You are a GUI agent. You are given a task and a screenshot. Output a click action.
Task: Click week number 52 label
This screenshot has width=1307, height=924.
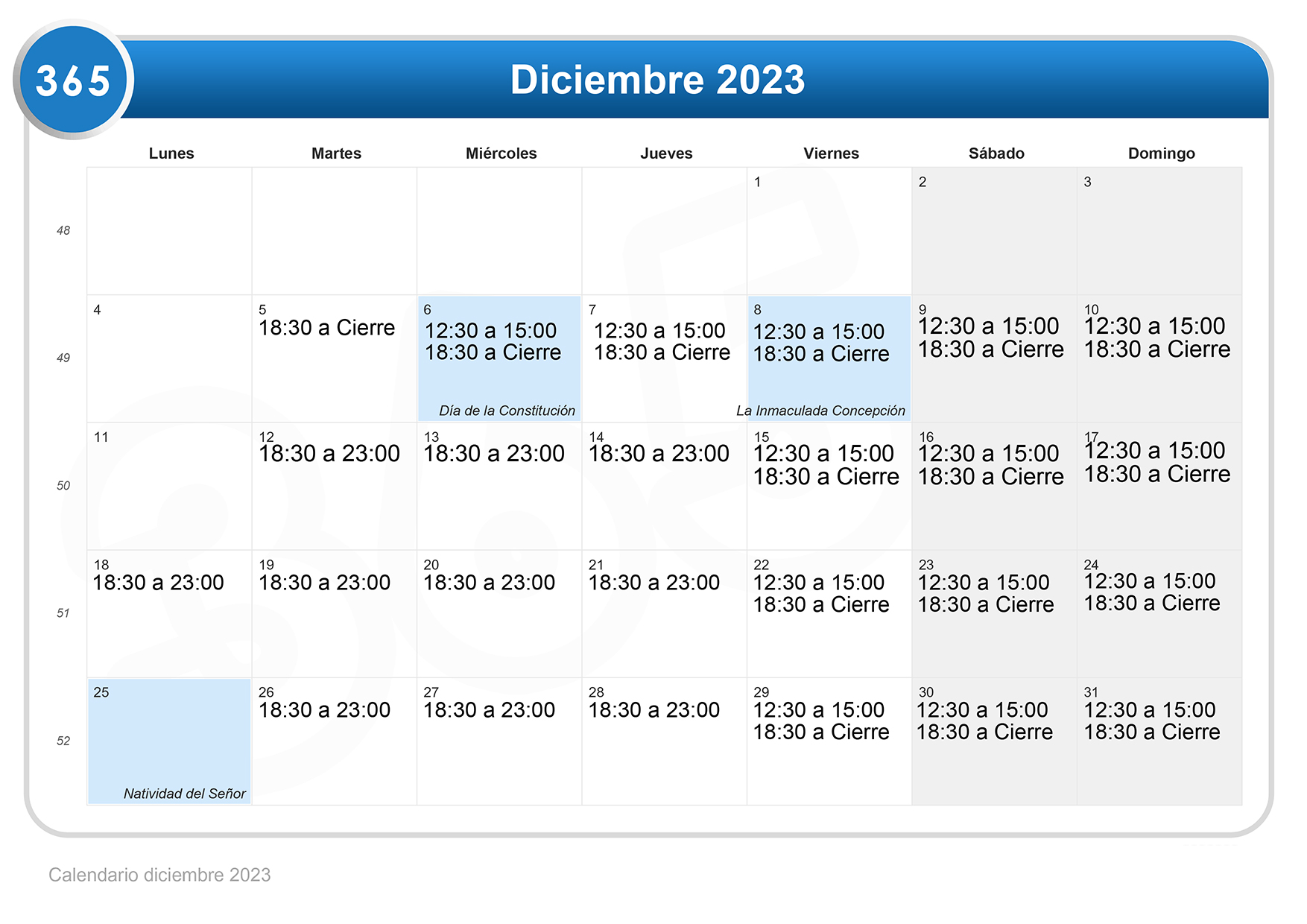click(63, 741)
